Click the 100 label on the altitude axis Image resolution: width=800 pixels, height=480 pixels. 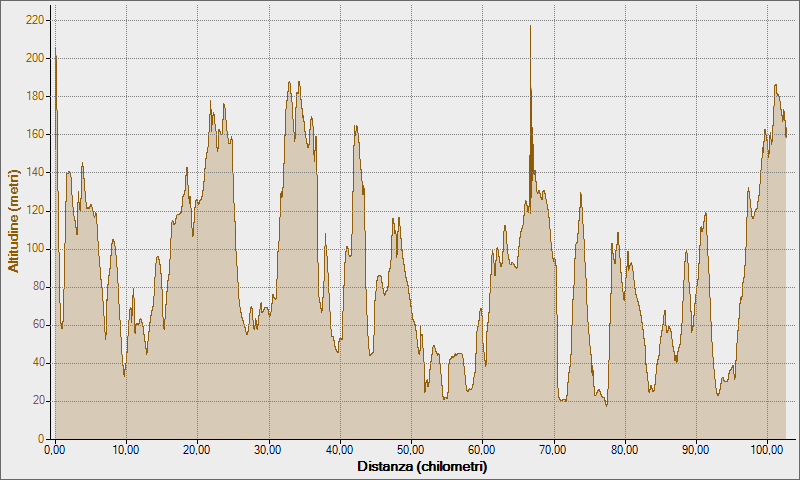35,249
